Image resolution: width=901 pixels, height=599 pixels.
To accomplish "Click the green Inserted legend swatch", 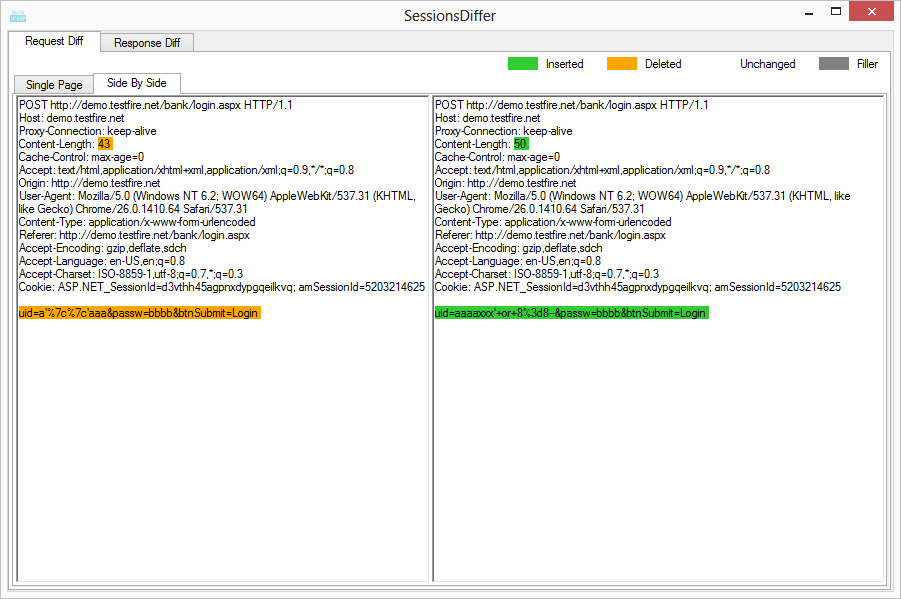I will (x=521, y=63).
